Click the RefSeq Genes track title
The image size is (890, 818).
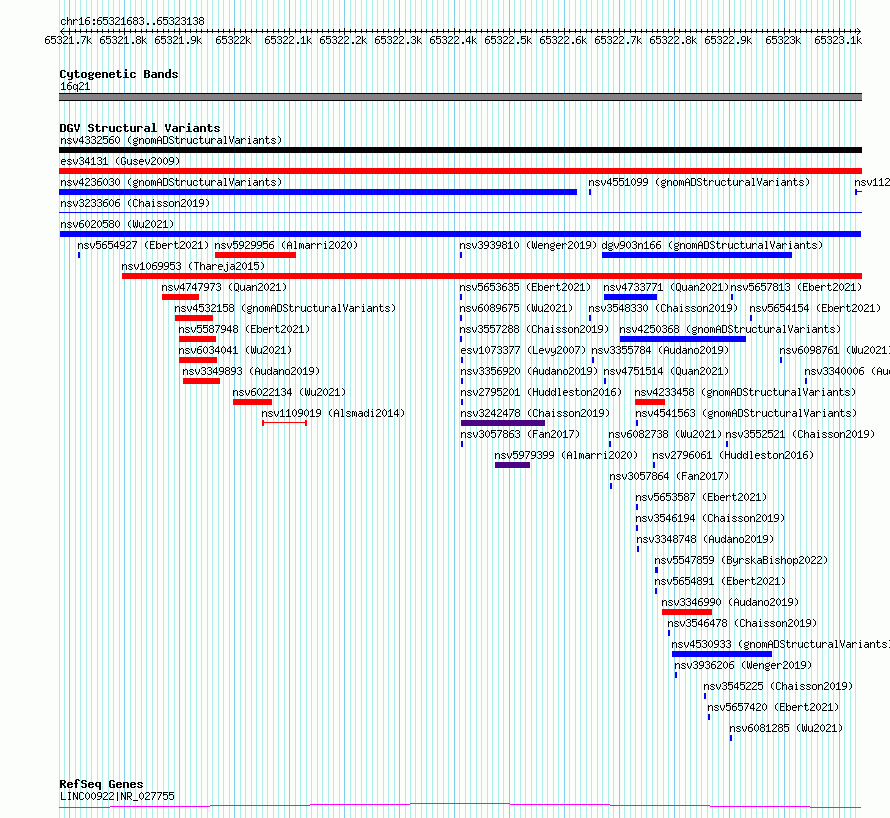[101, 785]
